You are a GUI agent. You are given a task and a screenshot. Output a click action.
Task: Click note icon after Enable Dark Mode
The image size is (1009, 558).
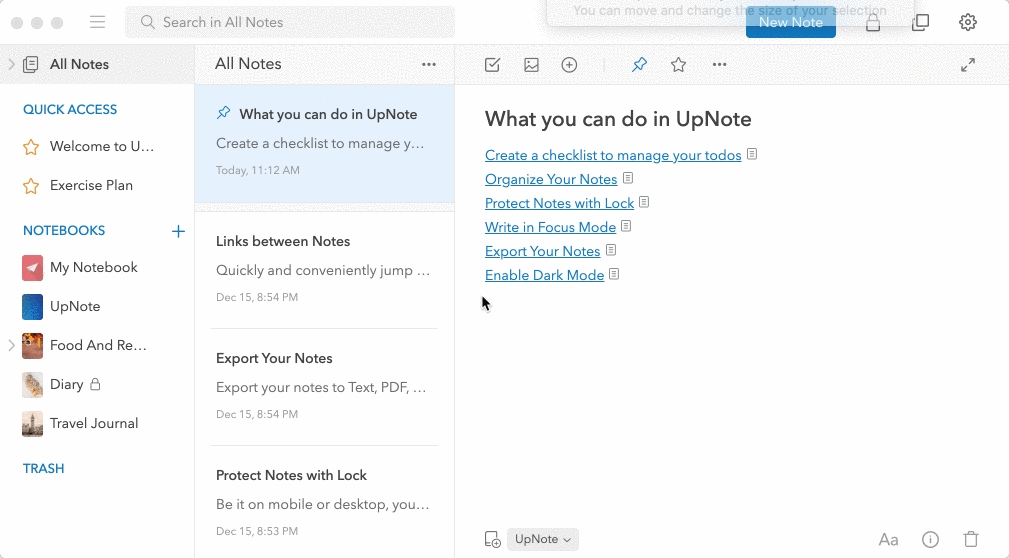[x=614, y=274]
